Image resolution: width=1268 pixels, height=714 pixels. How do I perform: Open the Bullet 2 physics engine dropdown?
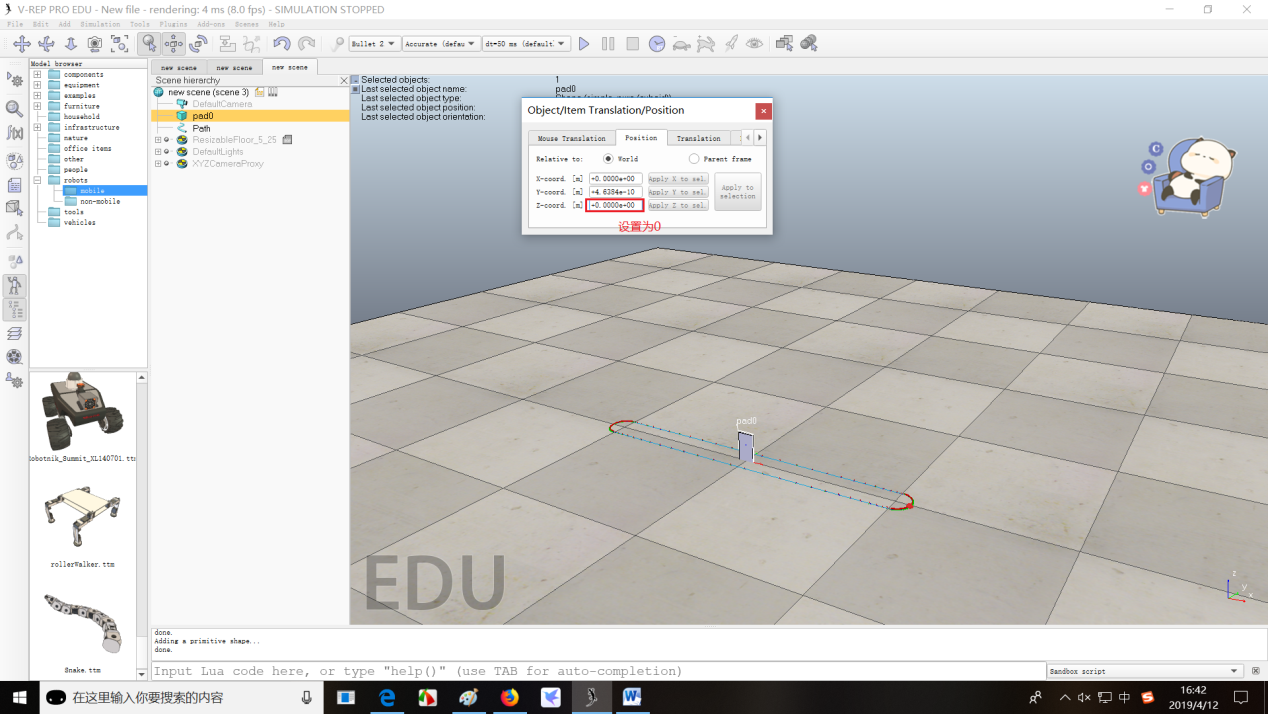tap(375, 44)
